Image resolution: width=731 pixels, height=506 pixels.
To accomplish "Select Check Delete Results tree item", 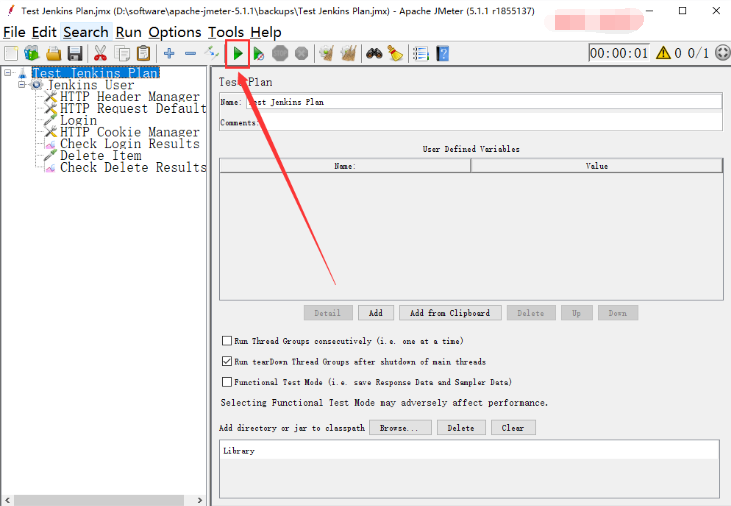I will [133, 167].
